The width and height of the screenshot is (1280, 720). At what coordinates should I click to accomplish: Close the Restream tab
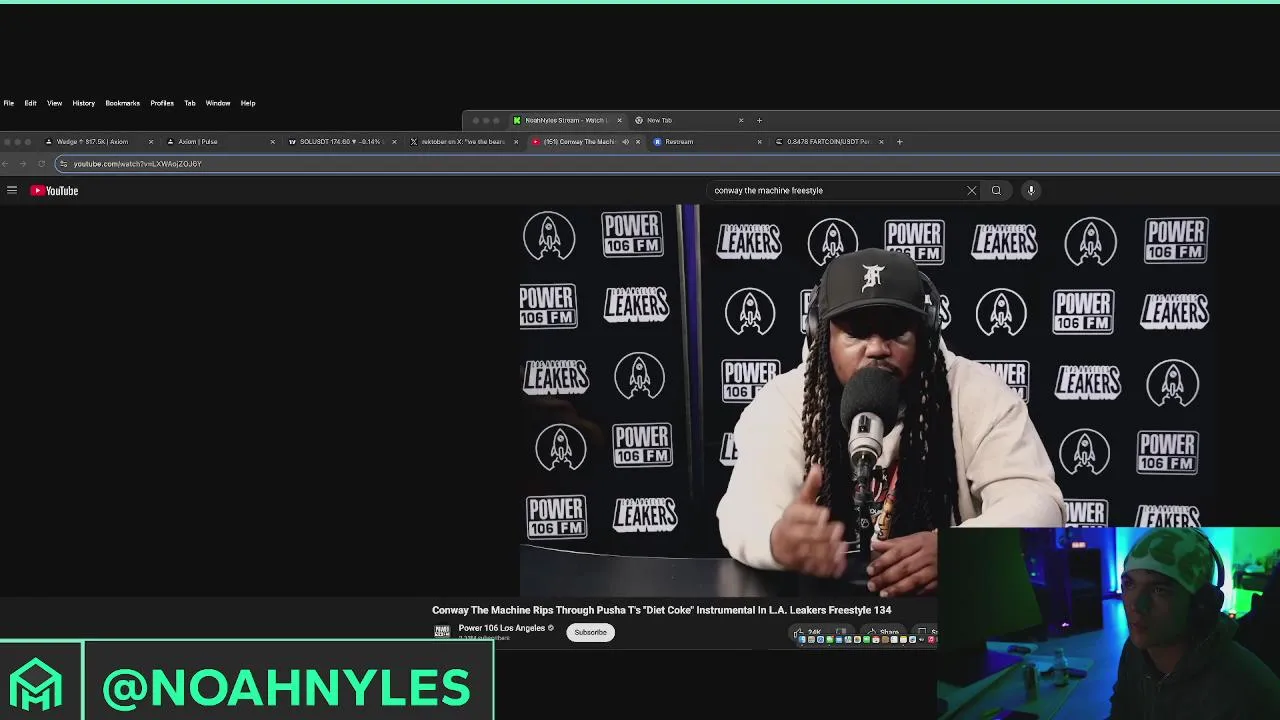pos(759,141)
